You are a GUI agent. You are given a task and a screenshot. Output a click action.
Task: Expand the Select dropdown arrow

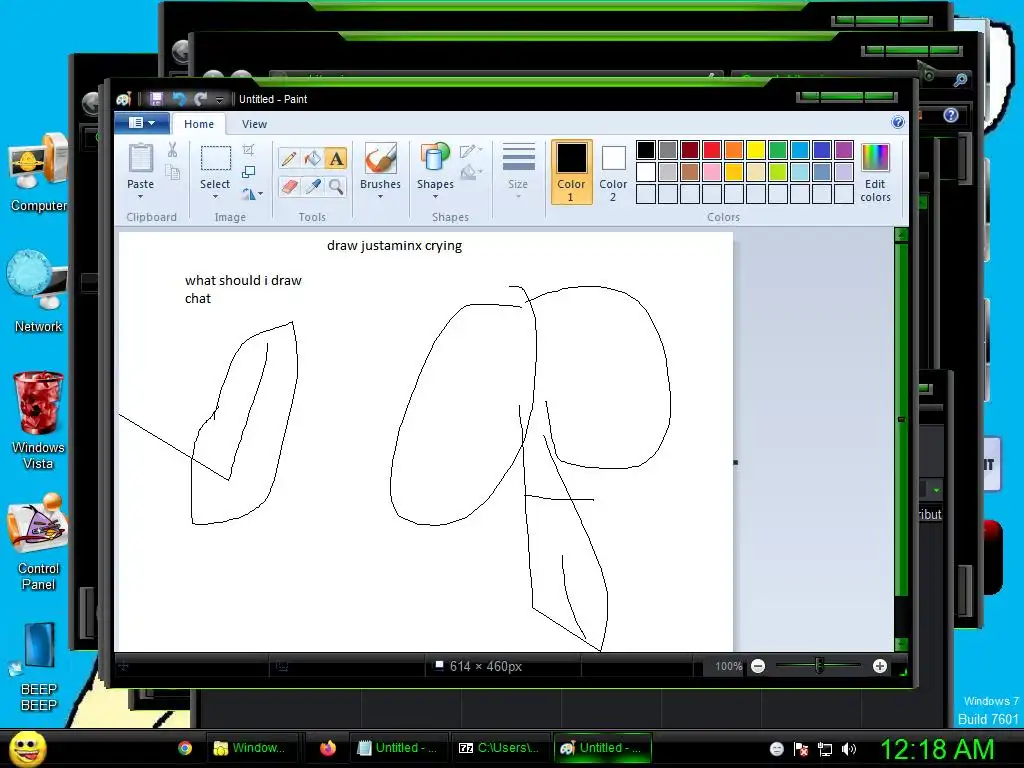point(215,197)
